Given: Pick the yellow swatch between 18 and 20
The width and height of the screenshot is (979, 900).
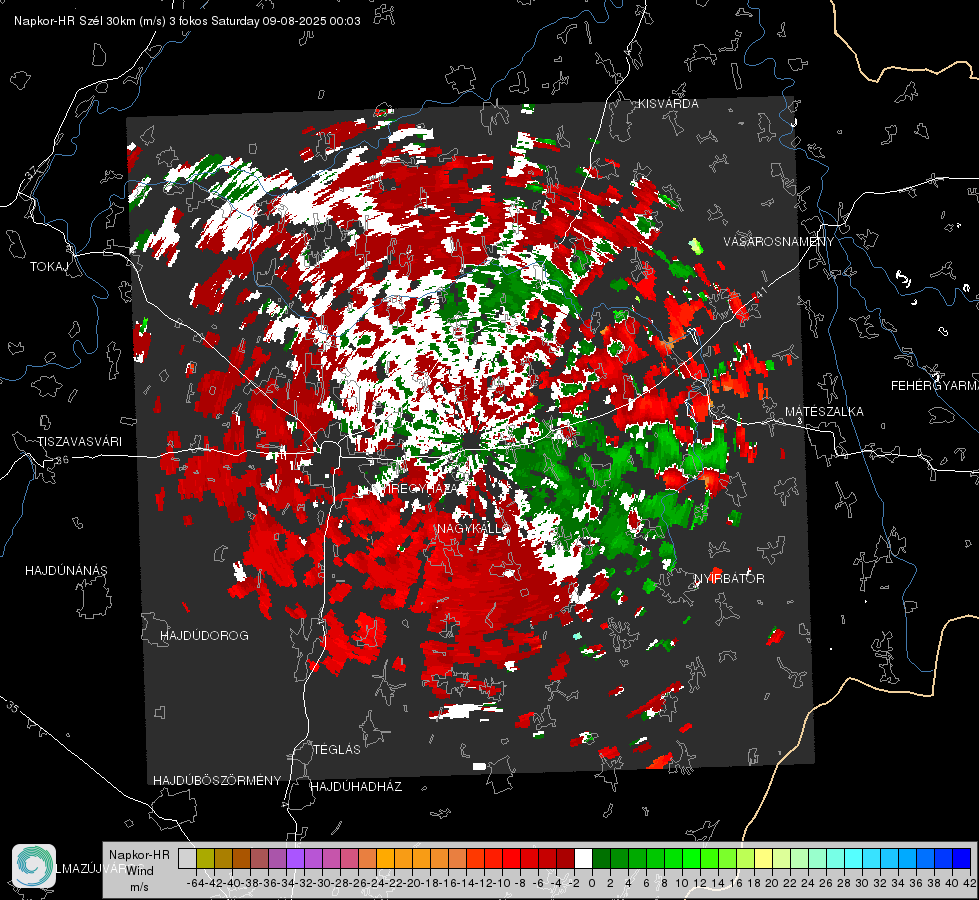Looking at the screenshot, I should [x=763, y=859].
